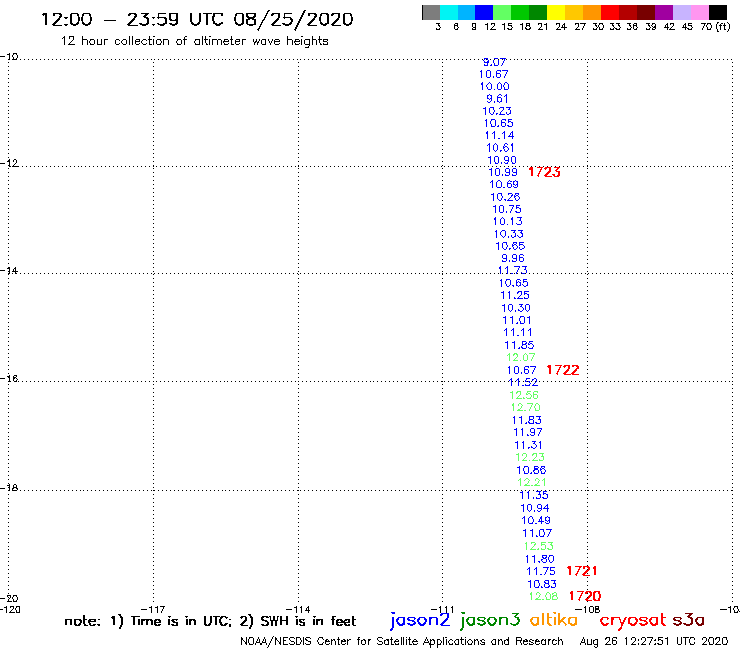The image size is (740, 650).
Task: Click the green 12.08 reading beside 1720
Action: 543,597
